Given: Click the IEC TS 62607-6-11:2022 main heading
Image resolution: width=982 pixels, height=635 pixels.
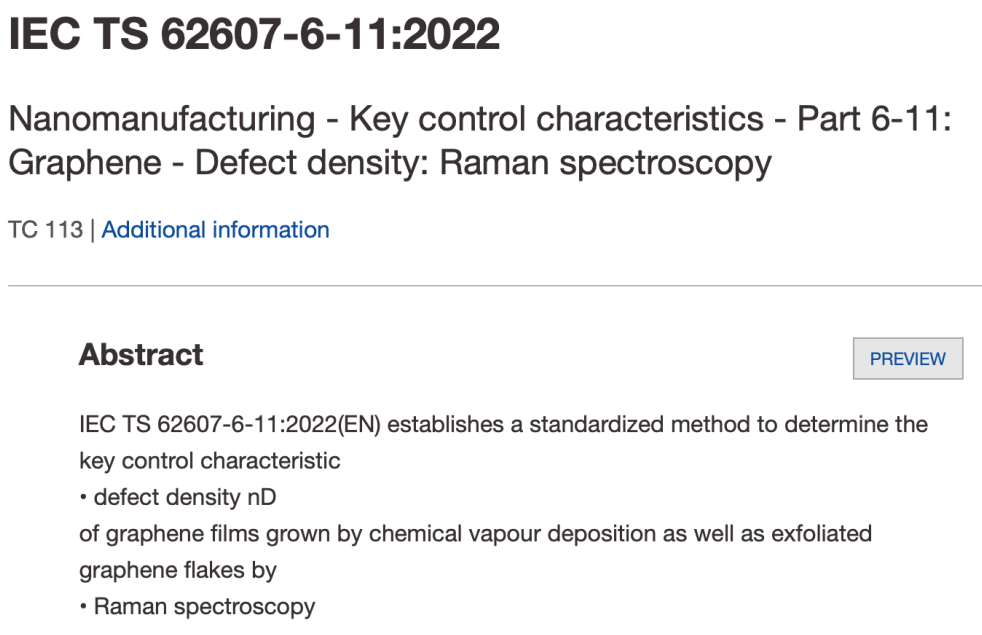Looking at the screenshot, I should click(254, 37).
